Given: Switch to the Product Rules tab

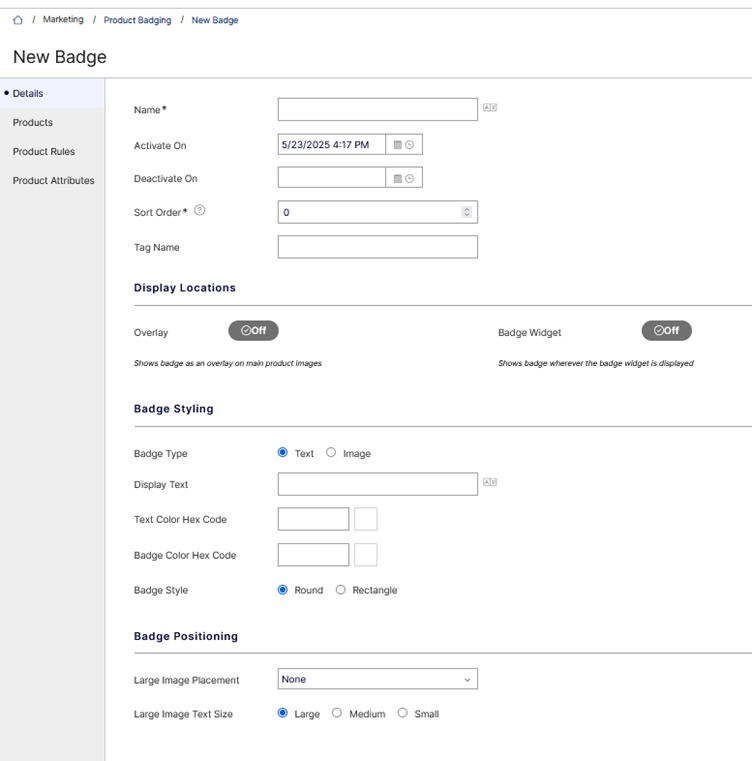Looking at the screenshot, I should [x=44, y=152].
